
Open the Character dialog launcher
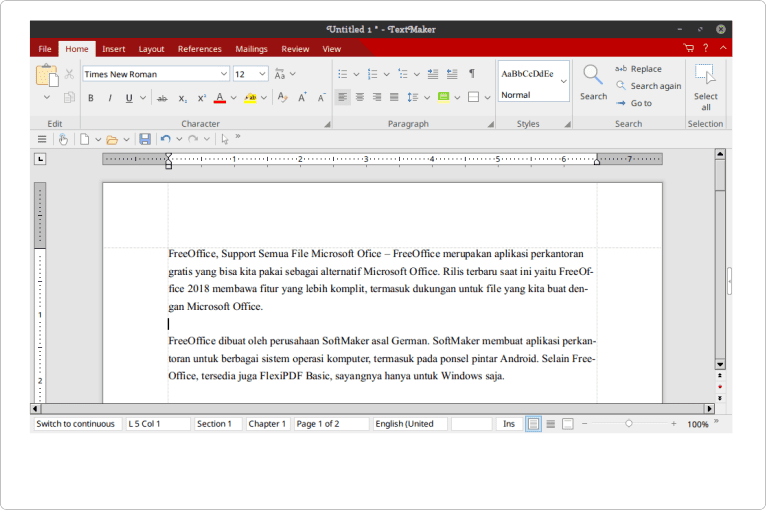pos(327,124)
